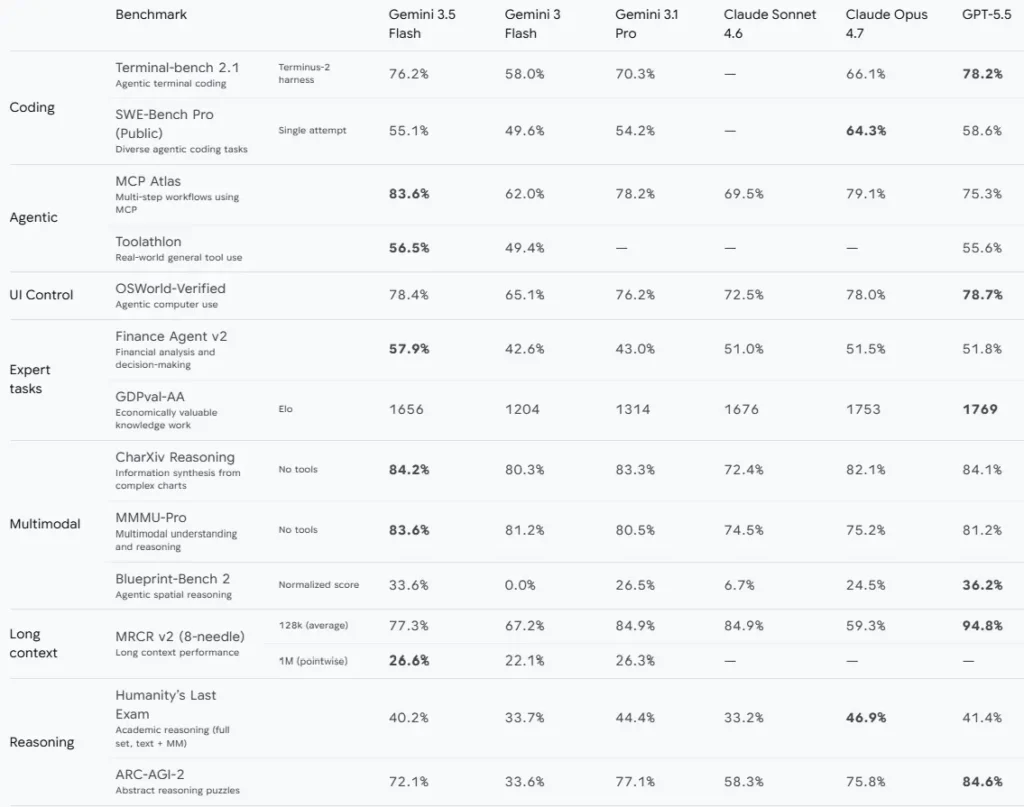
Task: Click the Finance Agent v2 row title
Action: [171, 336]
